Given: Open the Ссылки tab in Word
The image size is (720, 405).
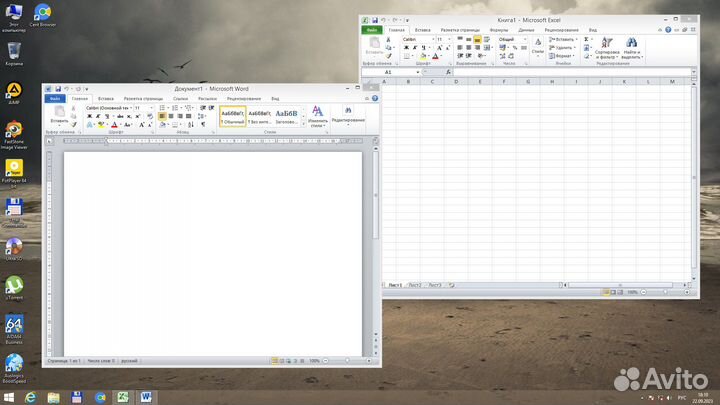Looking at the screenshot, I should [180, 99].
